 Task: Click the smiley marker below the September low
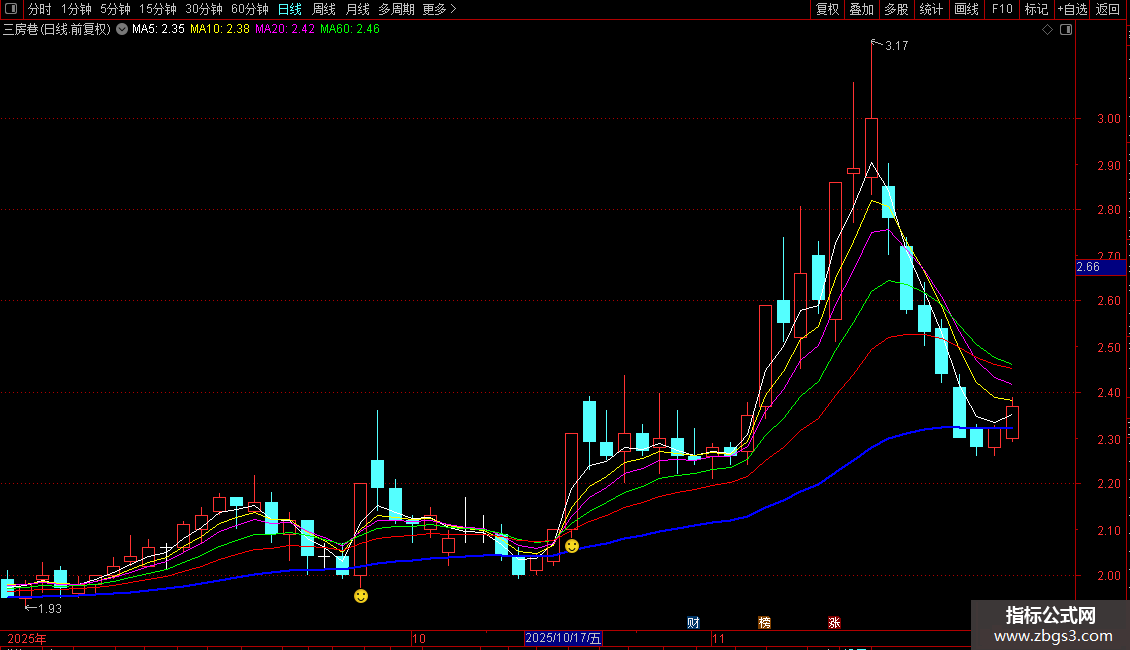click(x=361, y=596)
